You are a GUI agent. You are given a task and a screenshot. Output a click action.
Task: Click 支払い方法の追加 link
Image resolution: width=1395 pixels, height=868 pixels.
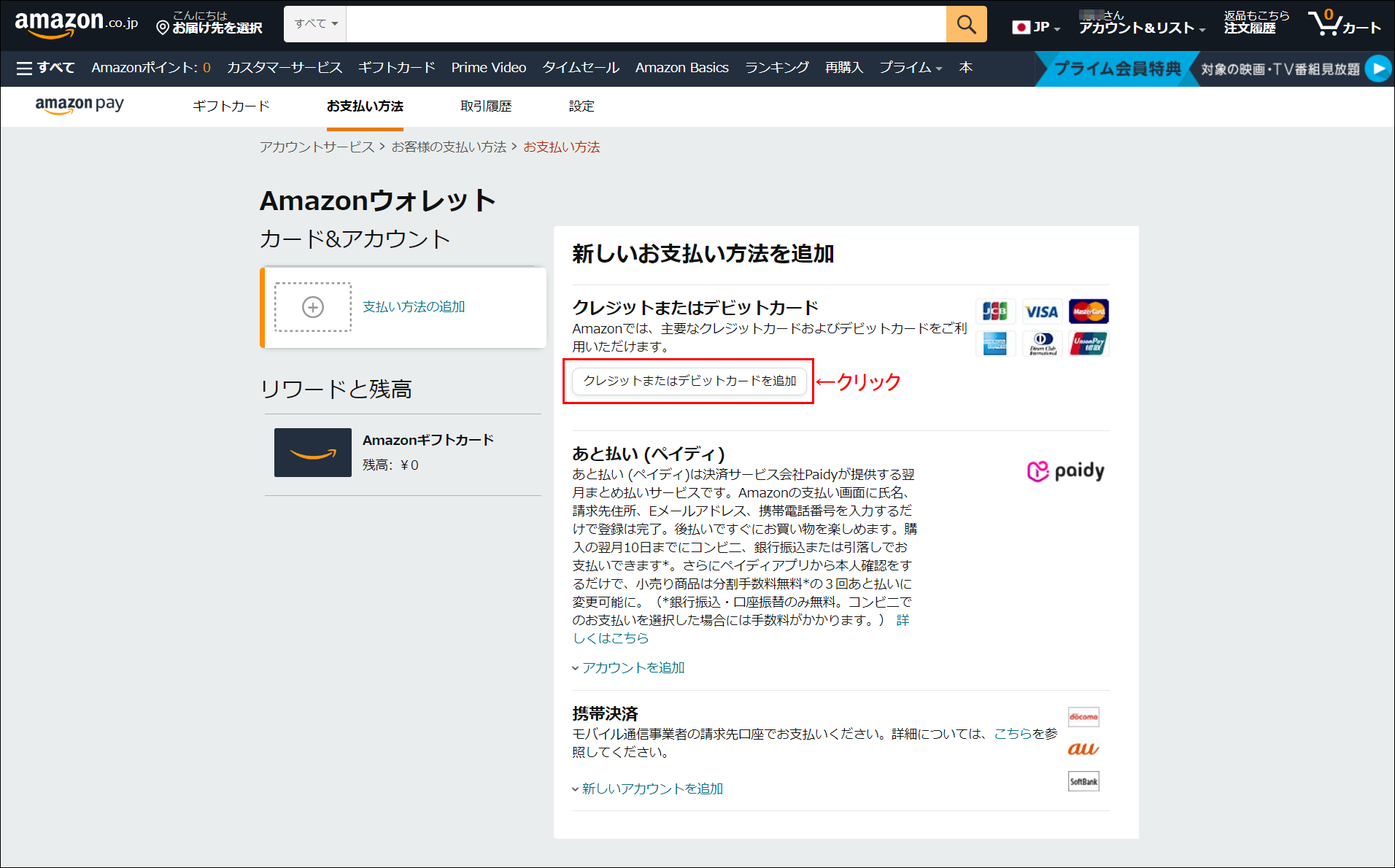[414, 307]
